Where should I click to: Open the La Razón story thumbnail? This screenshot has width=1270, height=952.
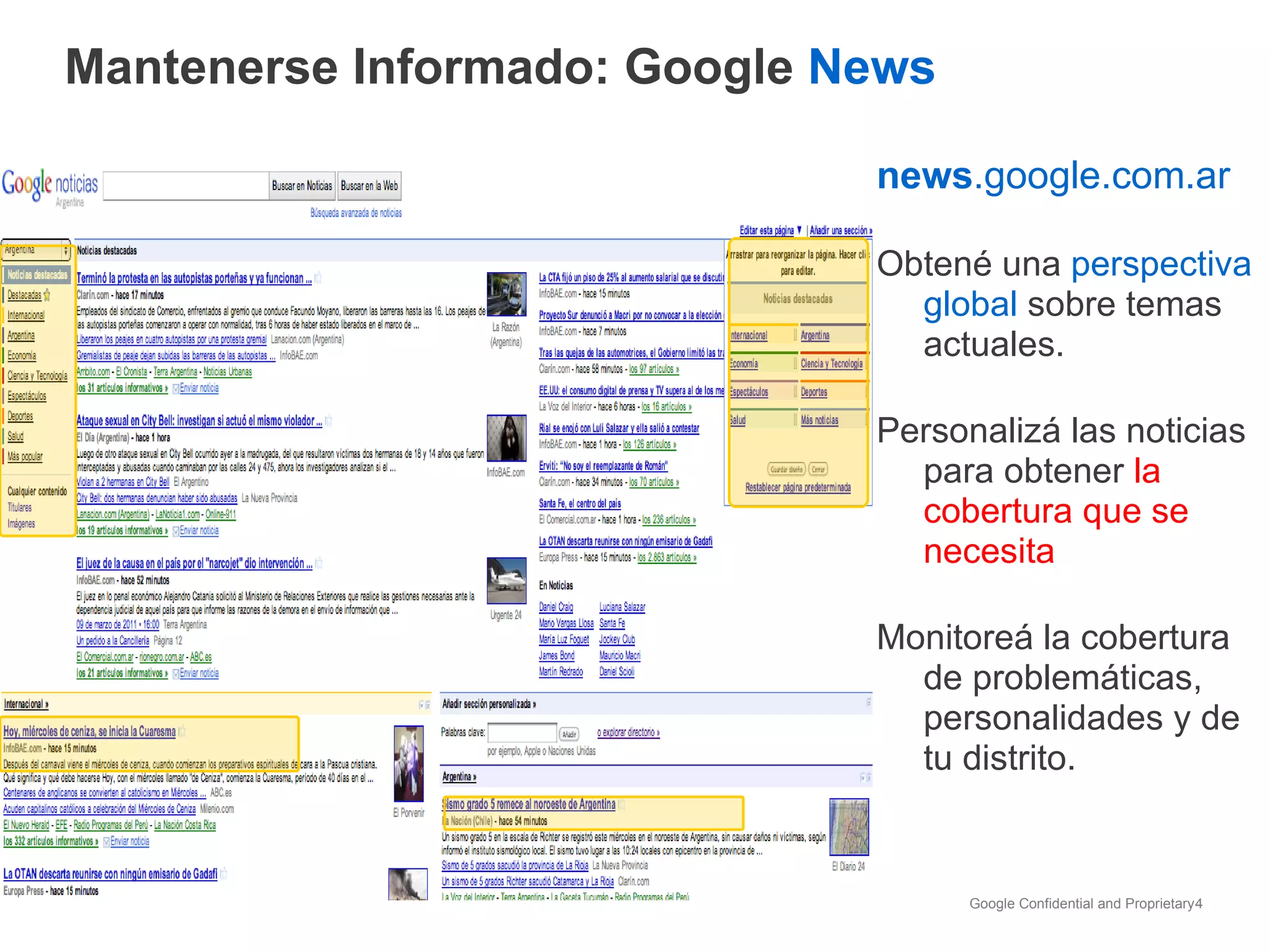(x=507, y=295)
